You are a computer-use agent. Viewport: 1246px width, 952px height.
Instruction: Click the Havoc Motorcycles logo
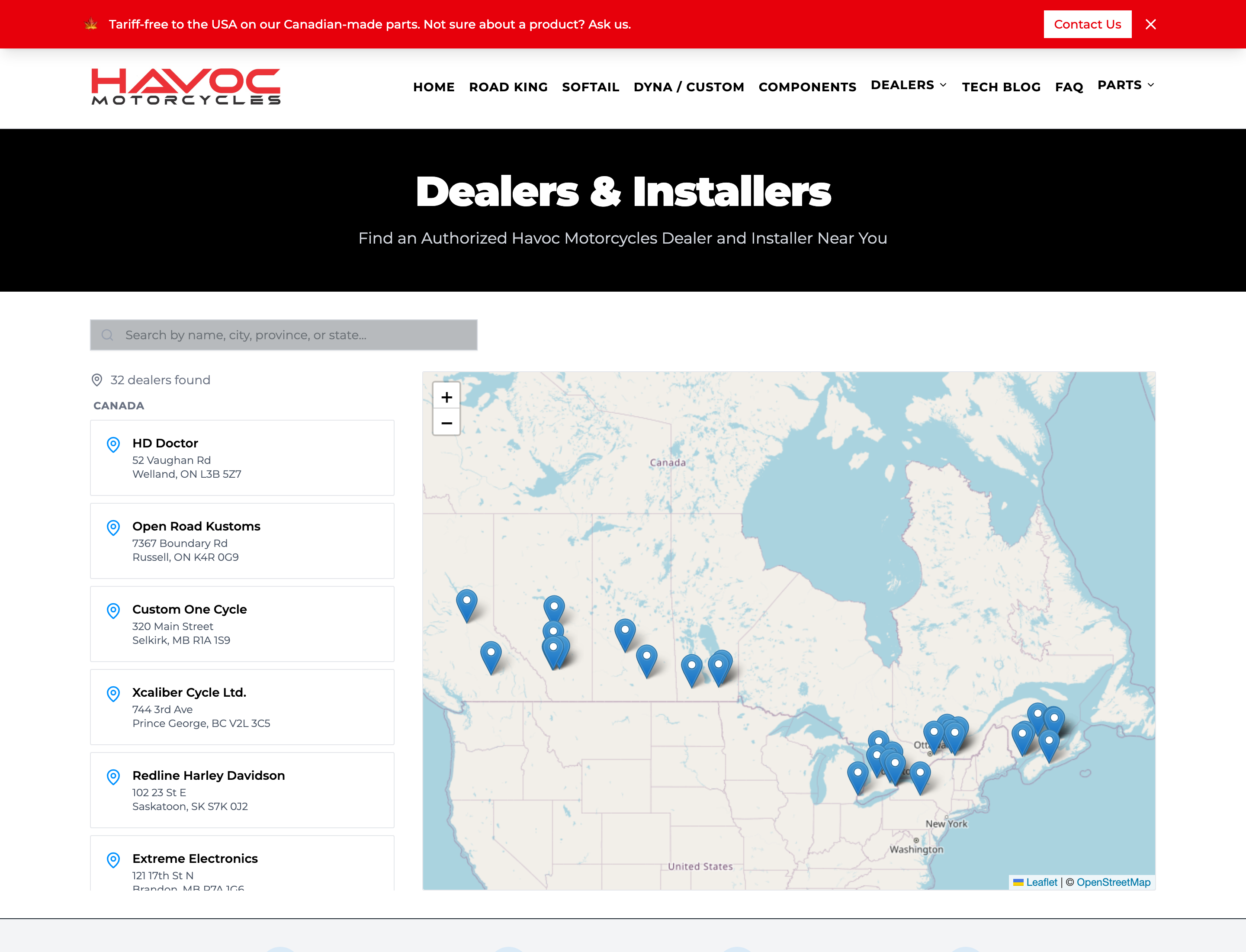[x=186, y=87]
